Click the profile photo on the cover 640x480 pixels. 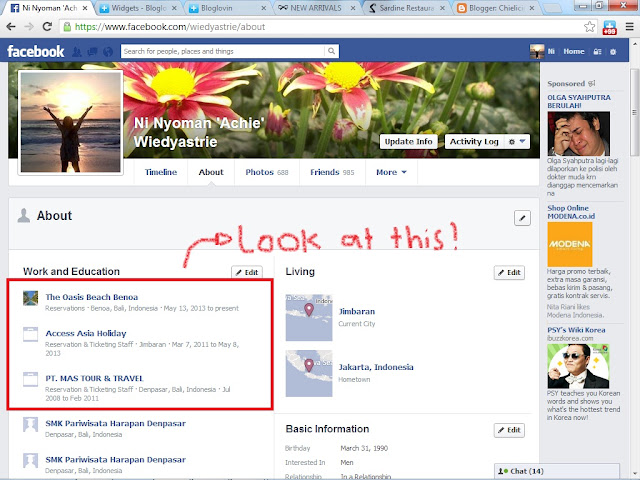pyautogui.click(x=71, y=122)
